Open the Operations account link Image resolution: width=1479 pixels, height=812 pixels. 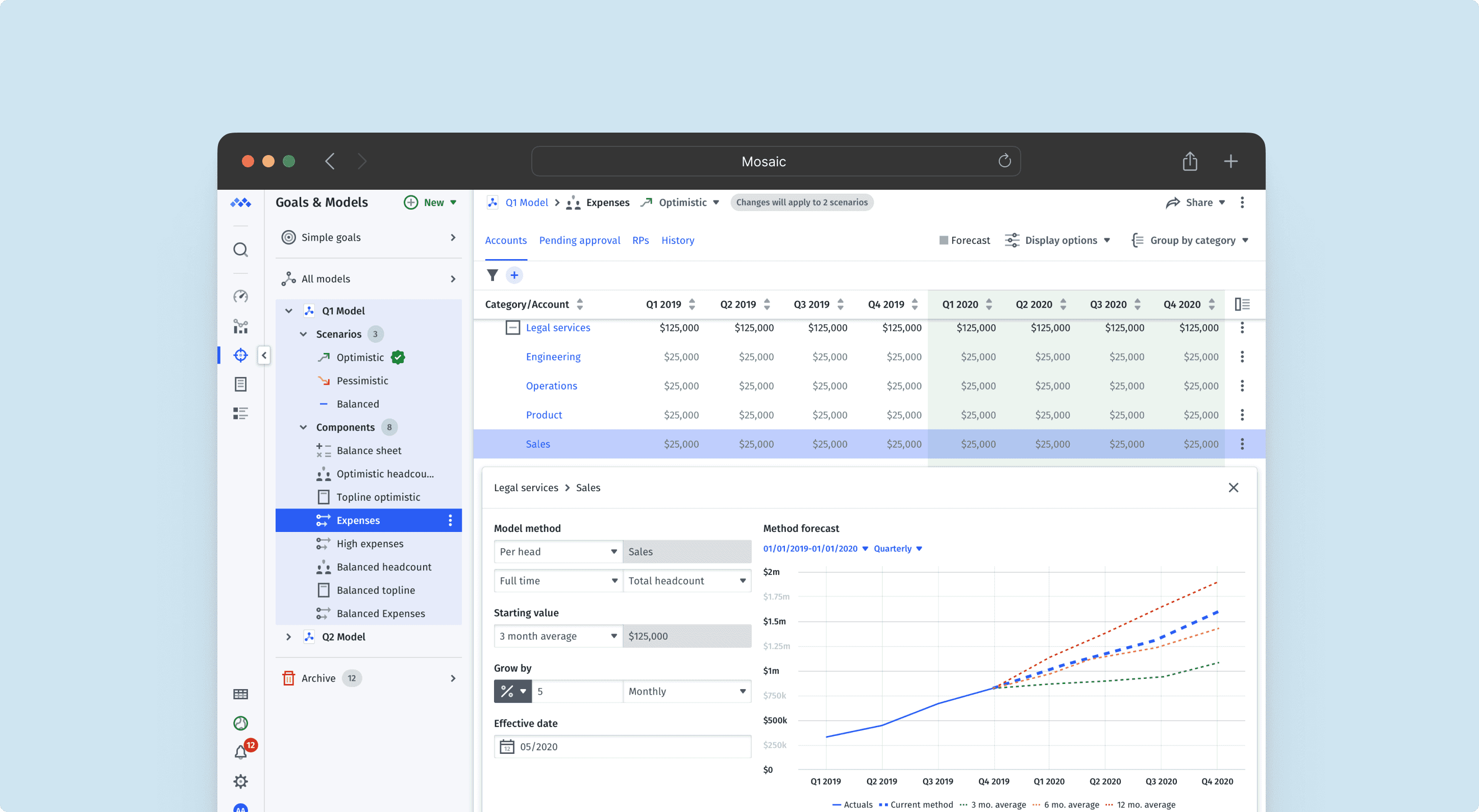click(551, 386)
